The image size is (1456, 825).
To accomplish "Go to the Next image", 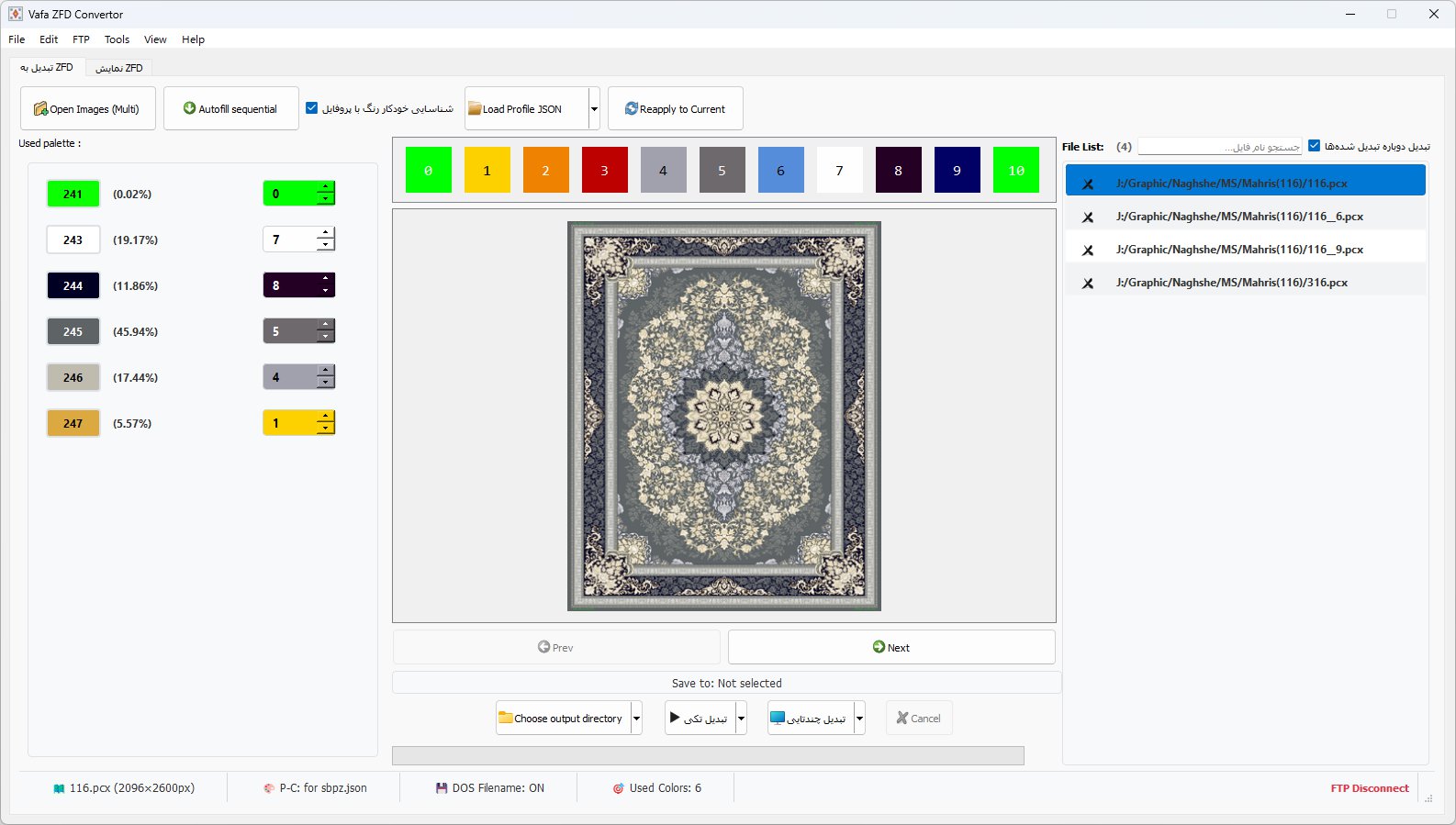I will point(891,647).
